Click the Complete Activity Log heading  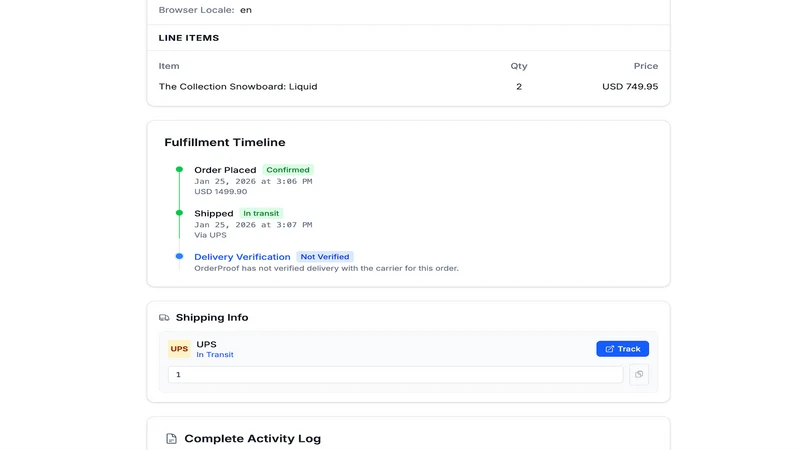253,439
